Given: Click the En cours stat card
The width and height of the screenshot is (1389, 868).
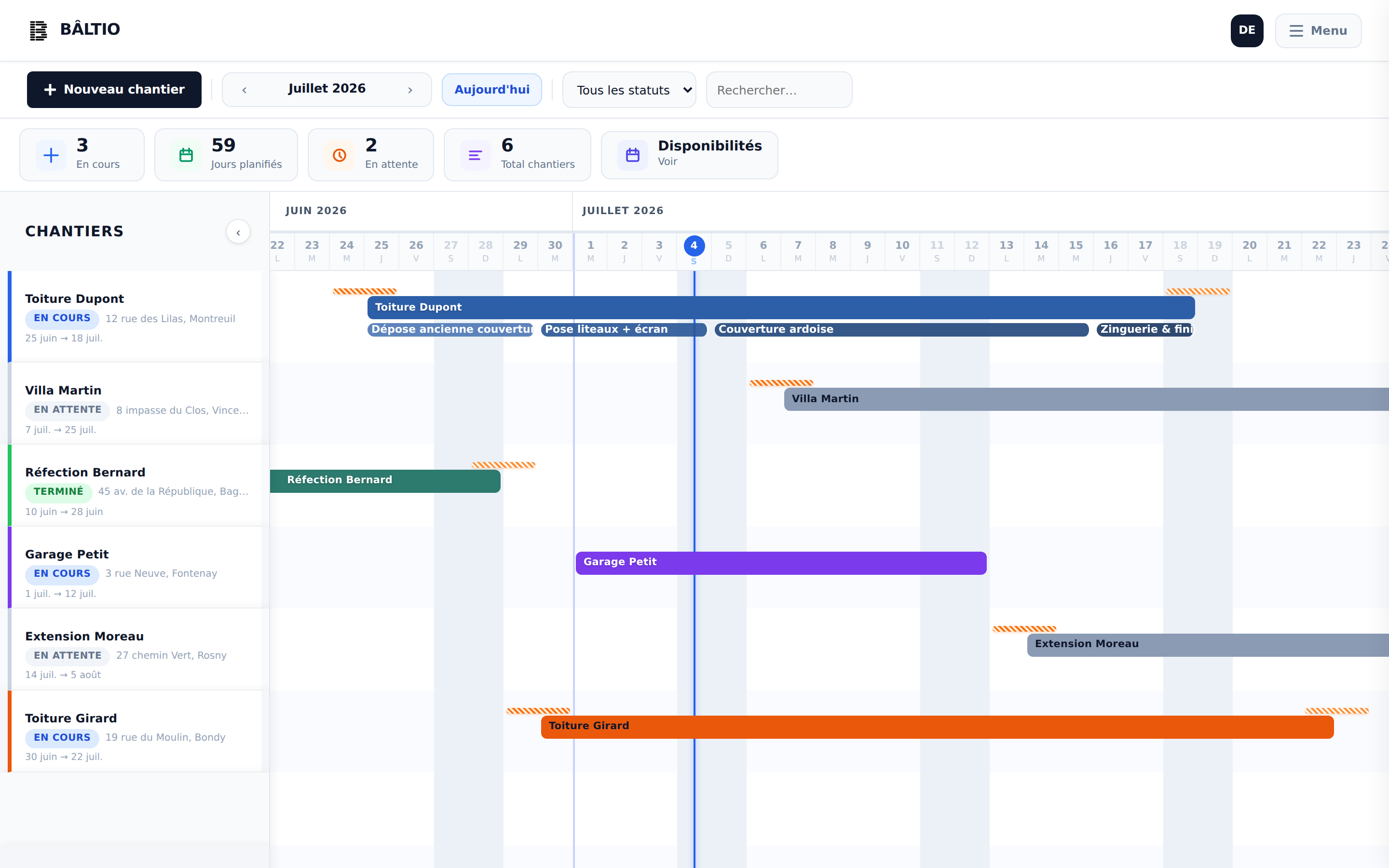Looking at the screenshot, I should (x=82, y=155).
